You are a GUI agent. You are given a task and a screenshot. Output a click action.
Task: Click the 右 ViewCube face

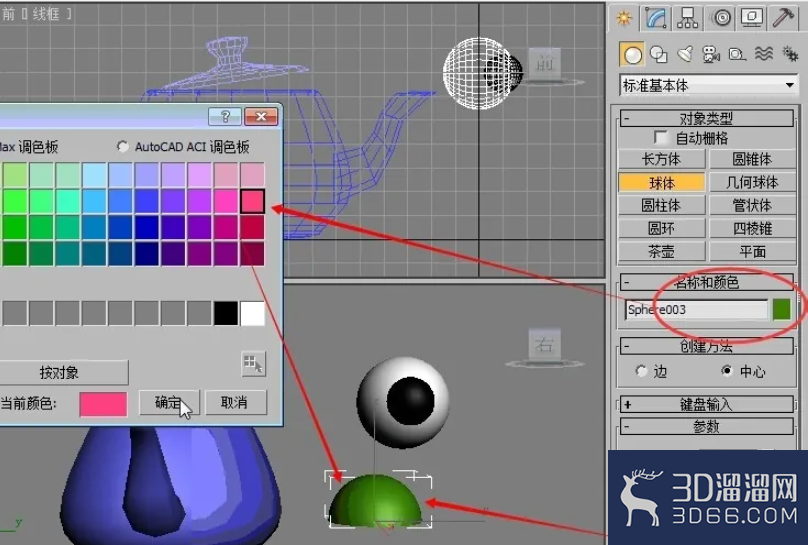tap(545, 344)
